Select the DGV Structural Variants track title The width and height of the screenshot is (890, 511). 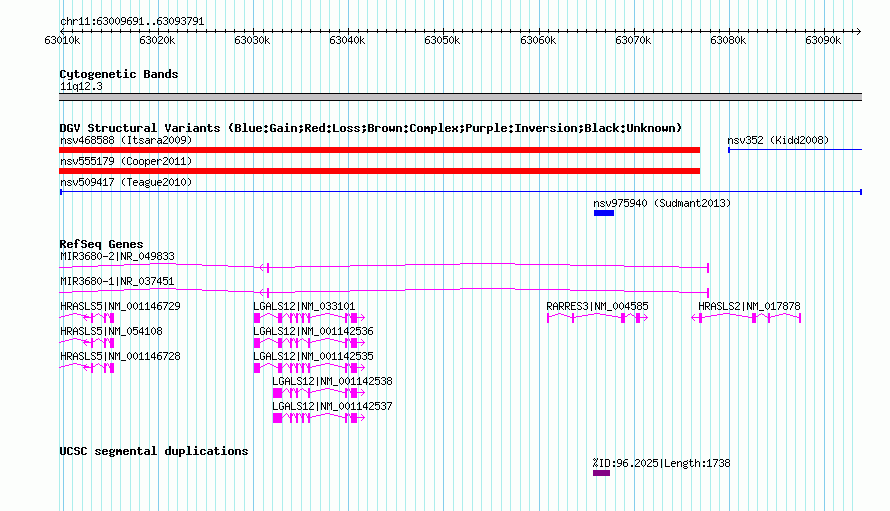371,128
